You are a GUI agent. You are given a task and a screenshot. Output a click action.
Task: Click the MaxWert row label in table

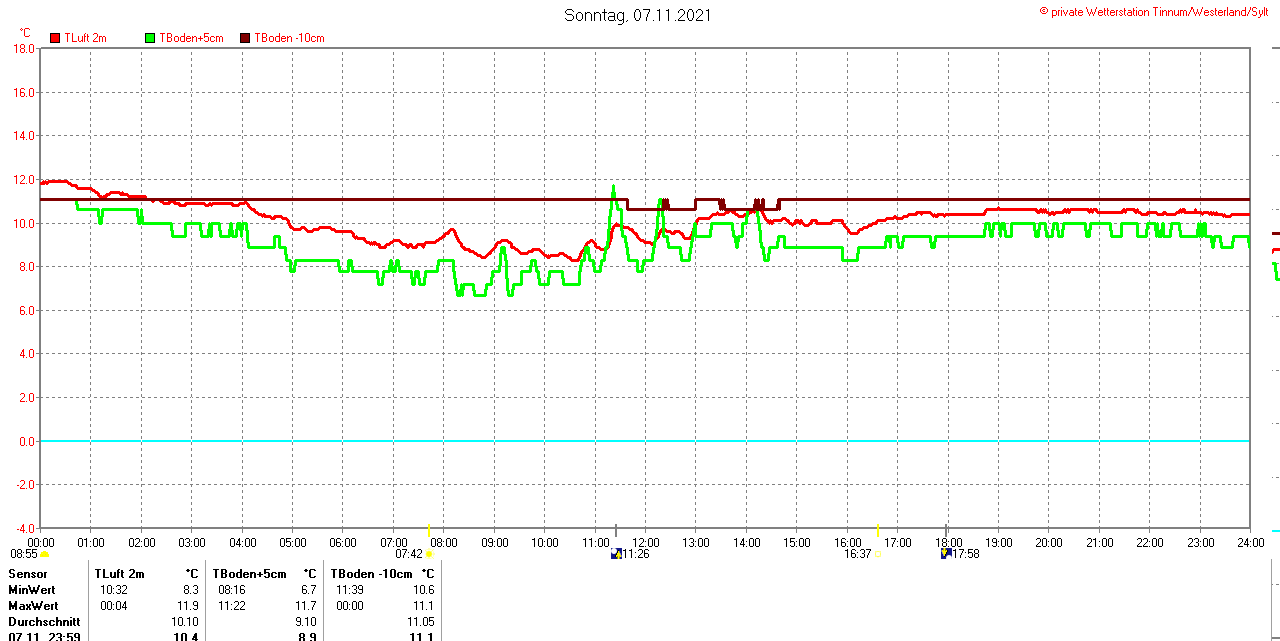click(x=33, y=606)
